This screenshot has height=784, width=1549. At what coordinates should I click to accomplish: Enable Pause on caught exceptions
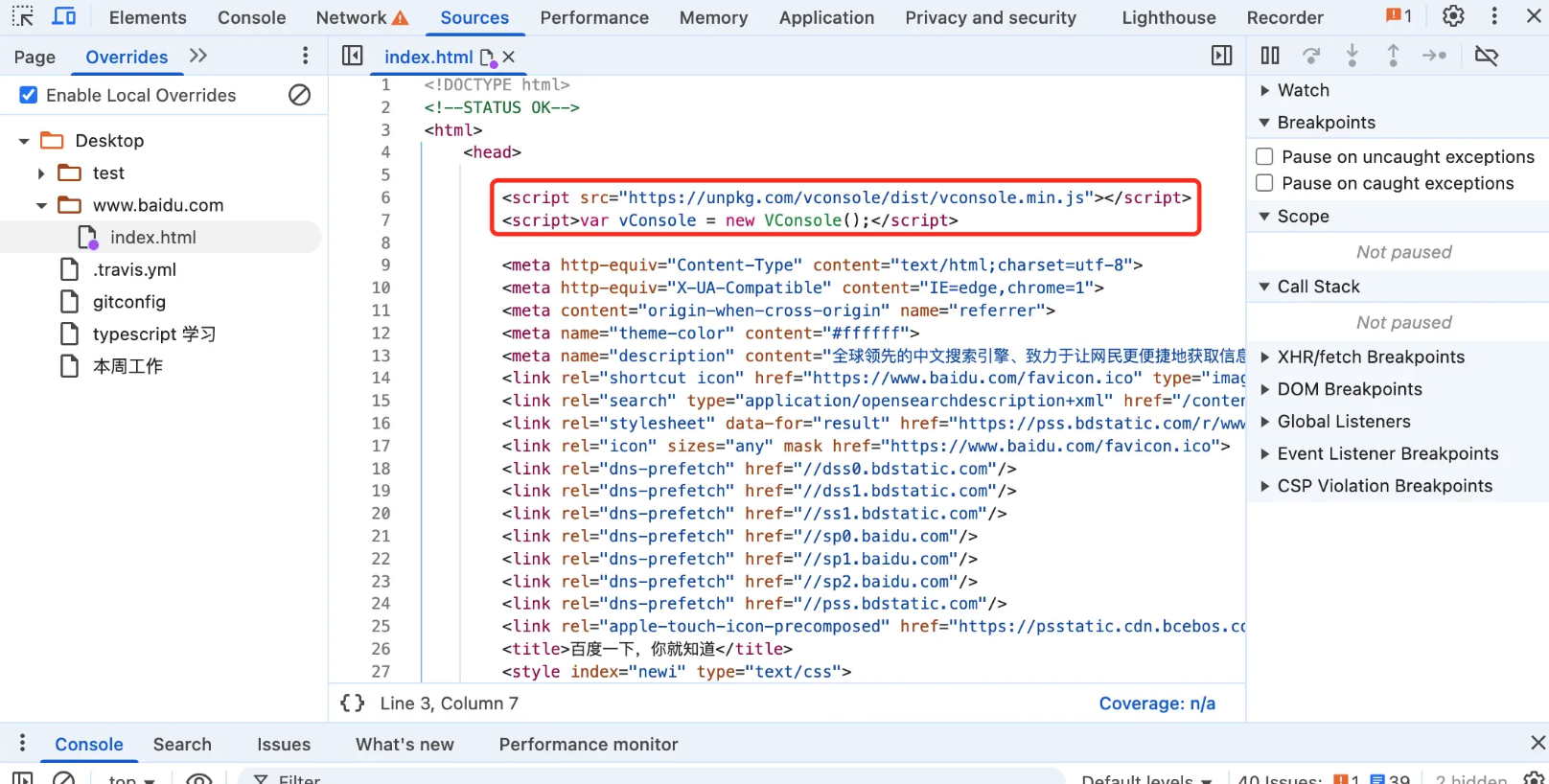click(x=1264, y=183)
